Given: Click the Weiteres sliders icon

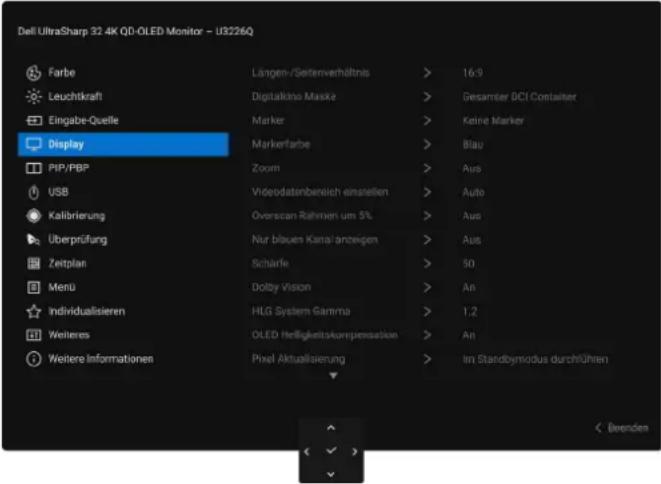Looking at the screenshot, I should 34,335.
